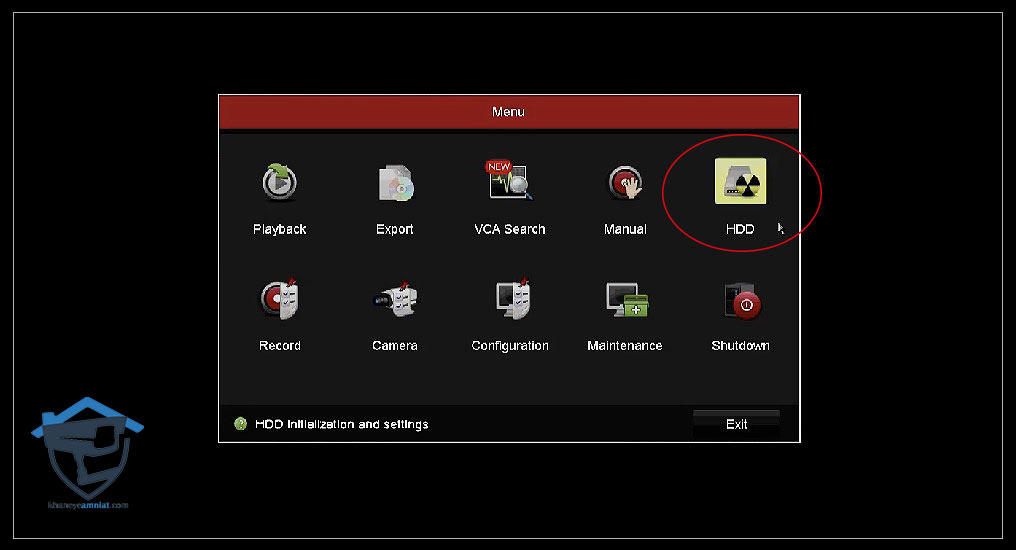This screenshot has width=1016, height=550.
Task: Choose the 'Configuration' text label
Action: pos(510,346)
